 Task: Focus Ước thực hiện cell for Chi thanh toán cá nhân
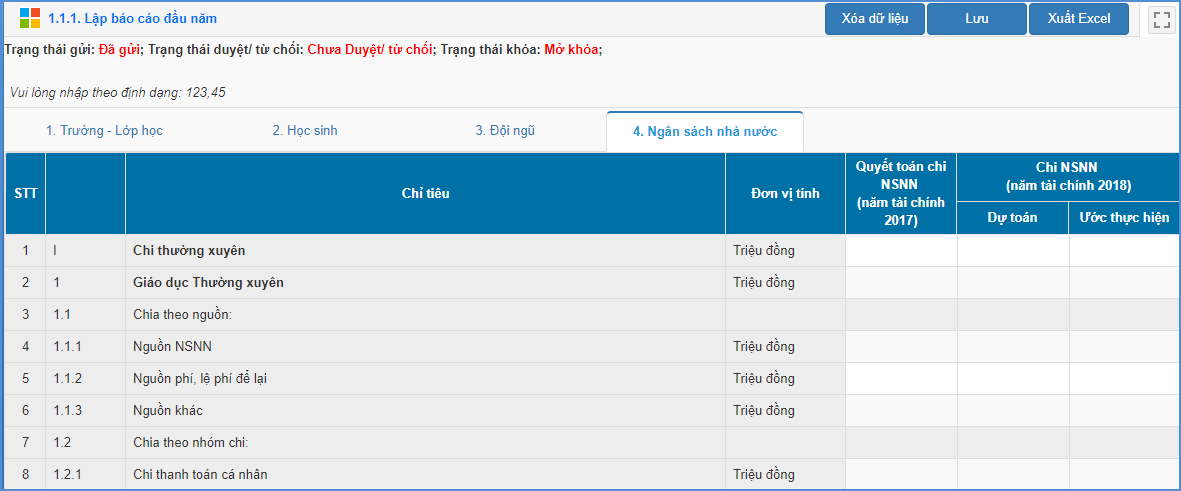pyautogui.click(x=1124, y=474)
